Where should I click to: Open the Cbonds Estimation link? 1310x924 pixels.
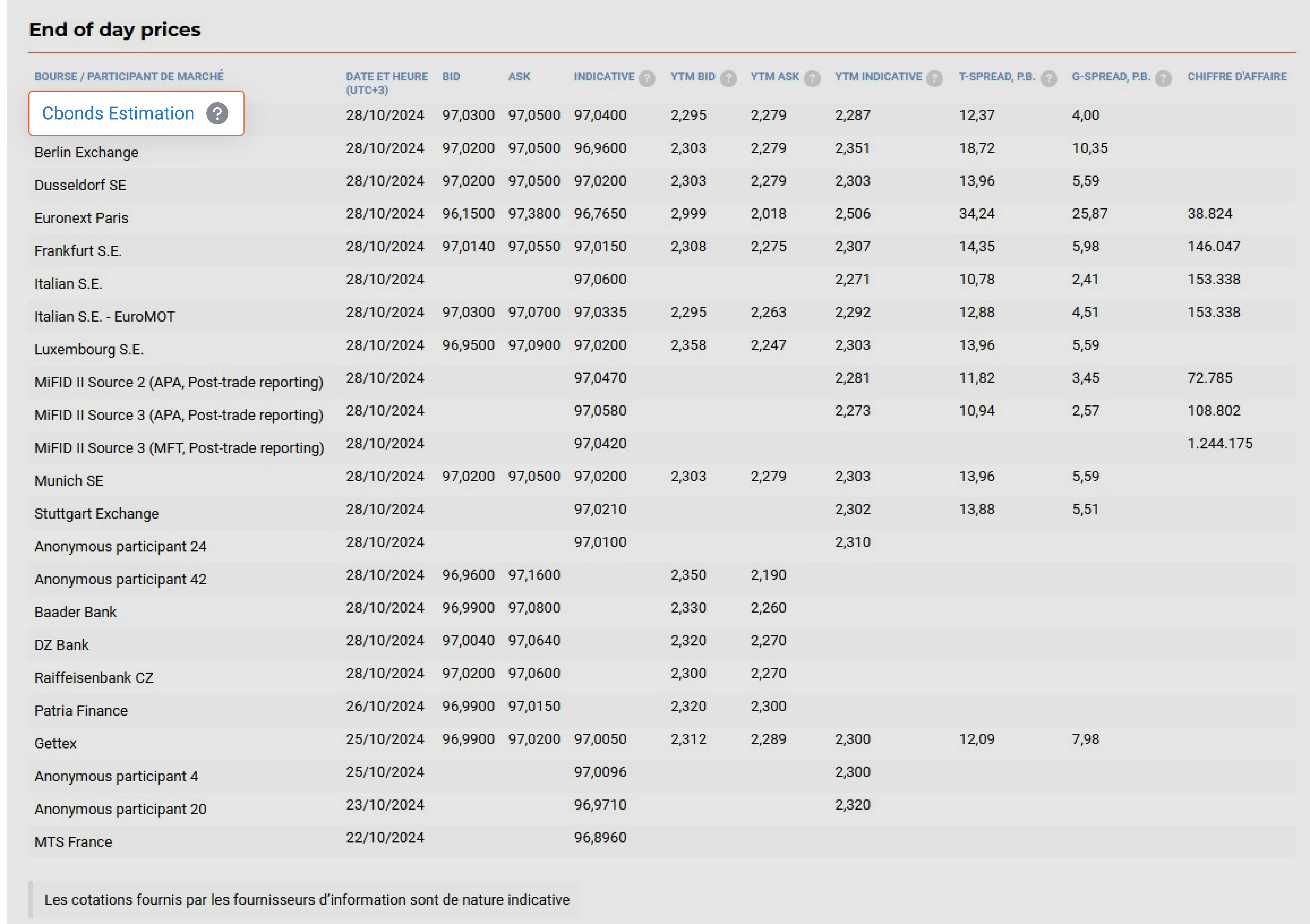click(x=118, y=113)
